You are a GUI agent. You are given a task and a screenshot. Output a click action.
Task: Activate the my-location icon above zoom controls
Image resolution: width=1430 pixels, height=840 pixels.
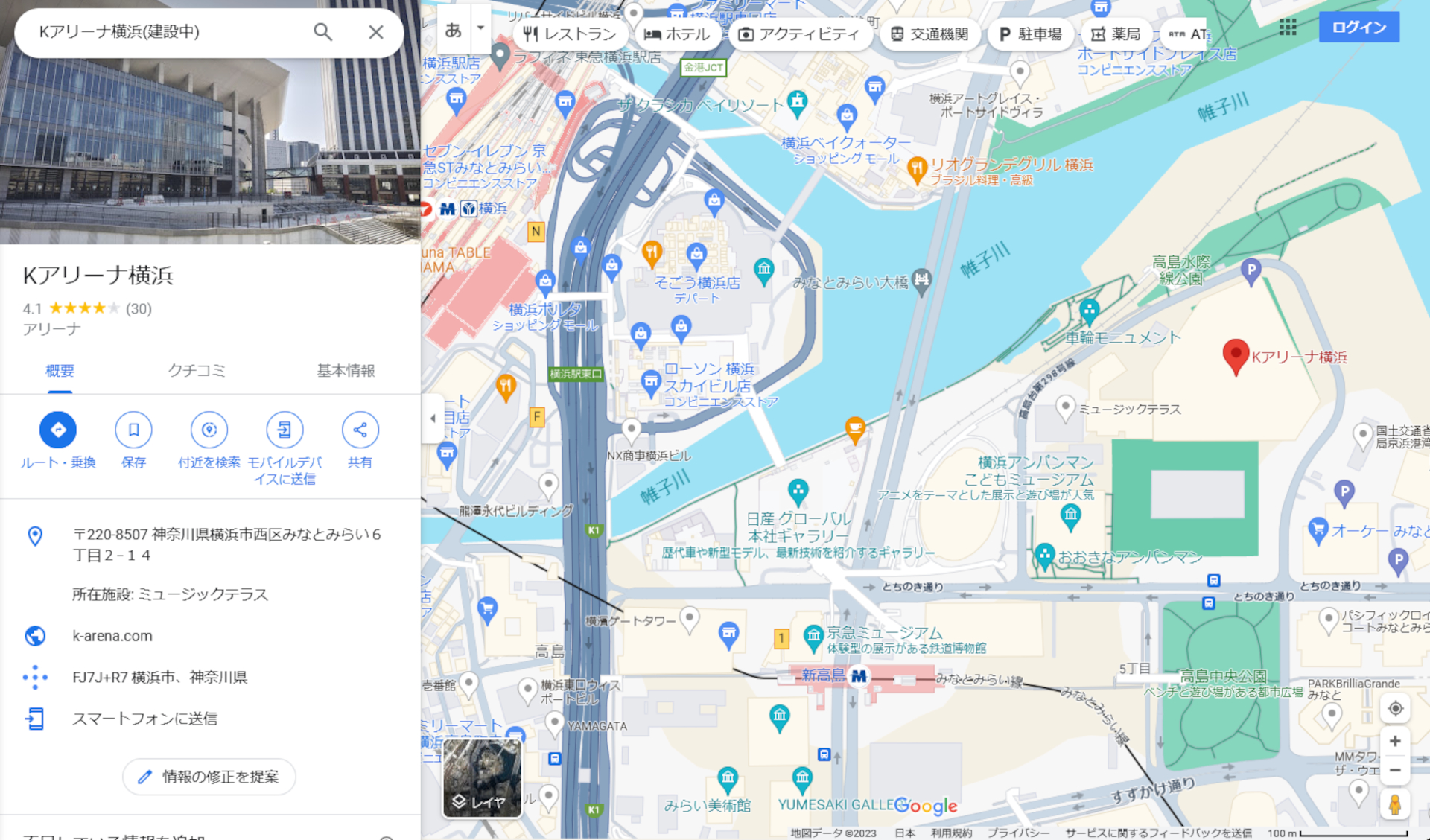1396,708
